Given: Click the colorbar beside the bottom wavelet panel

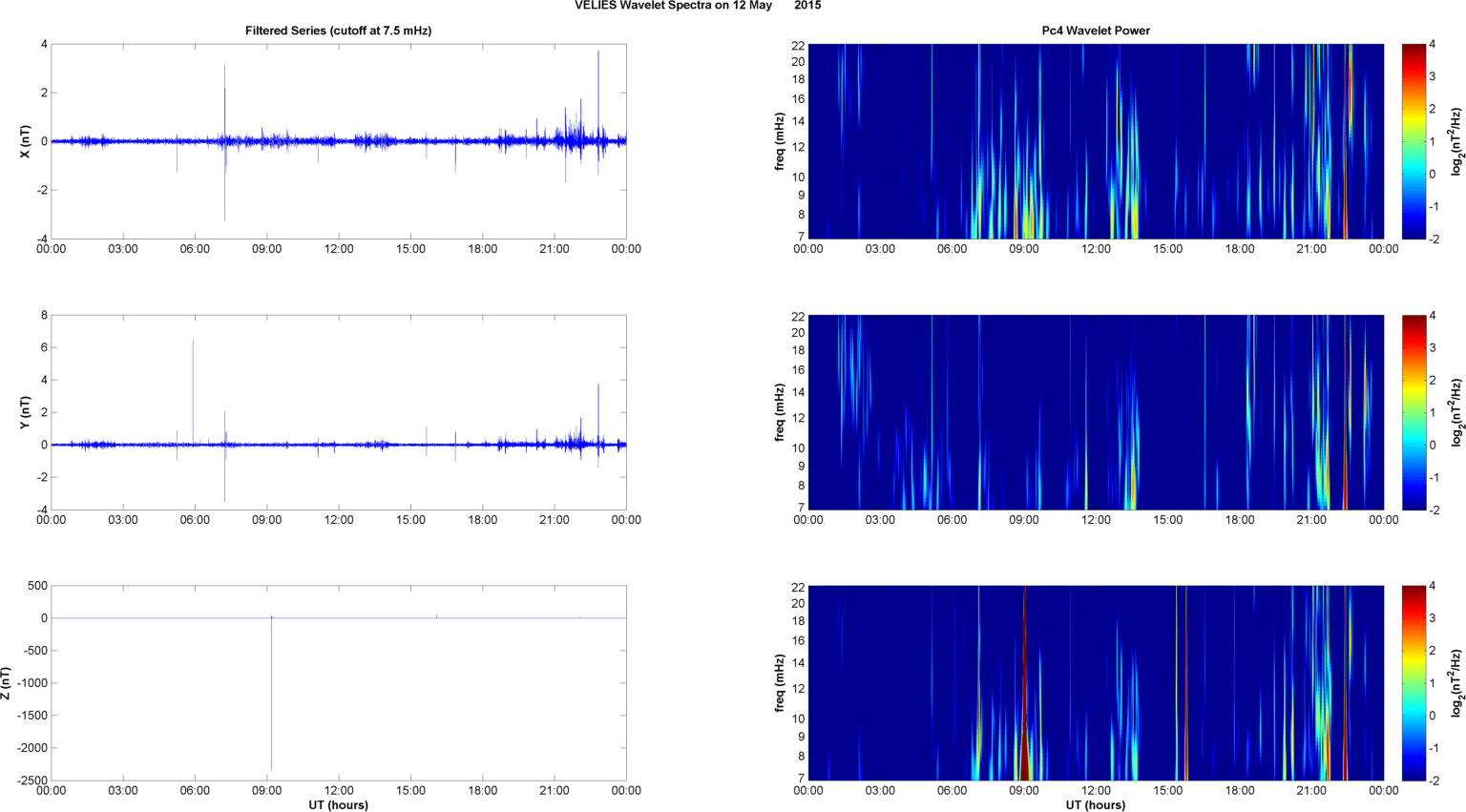Looking at the screenshot, I should (x=1414, y=683).
